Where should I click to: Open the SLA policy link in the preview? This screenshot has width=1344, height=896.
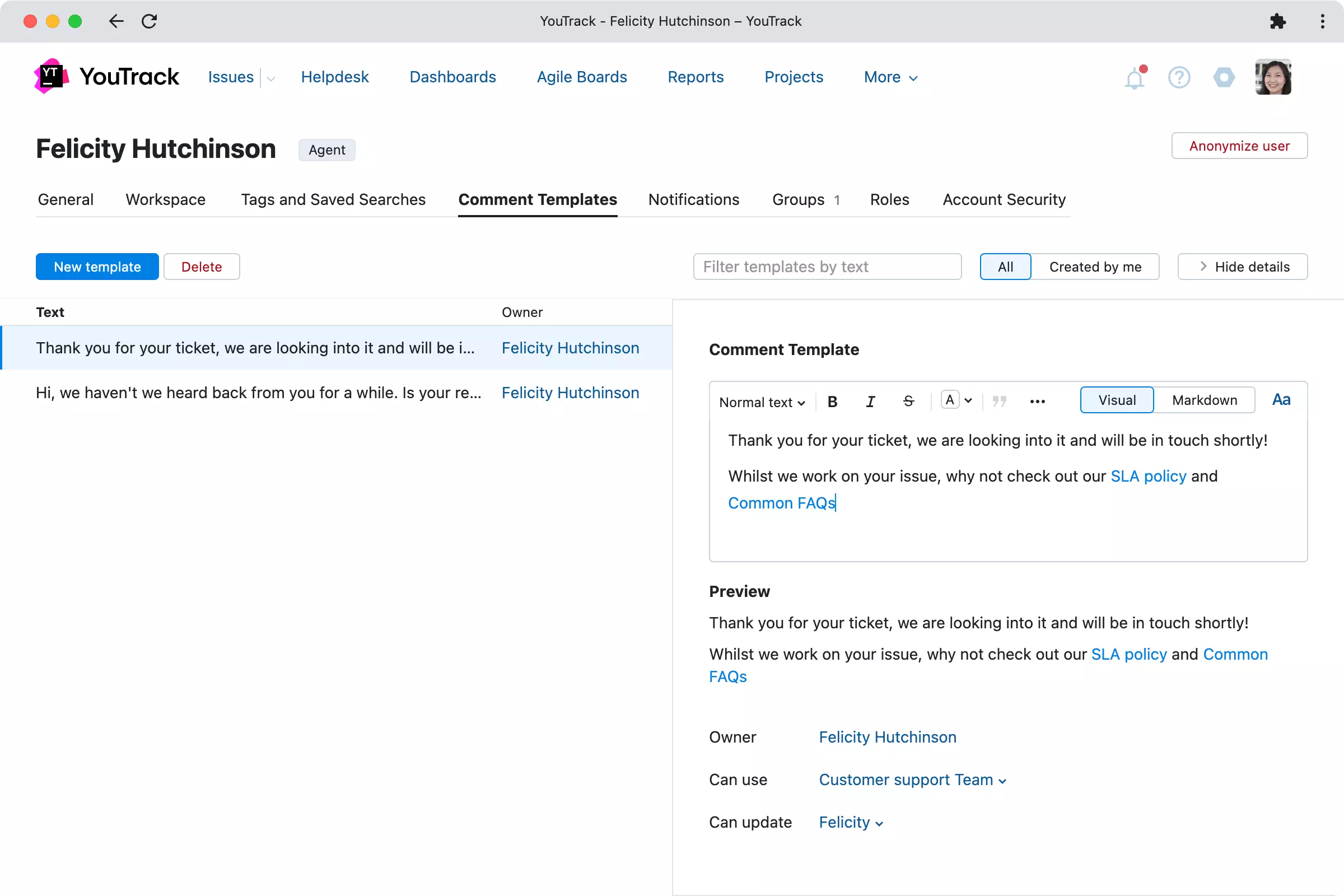pos(1128,654)
